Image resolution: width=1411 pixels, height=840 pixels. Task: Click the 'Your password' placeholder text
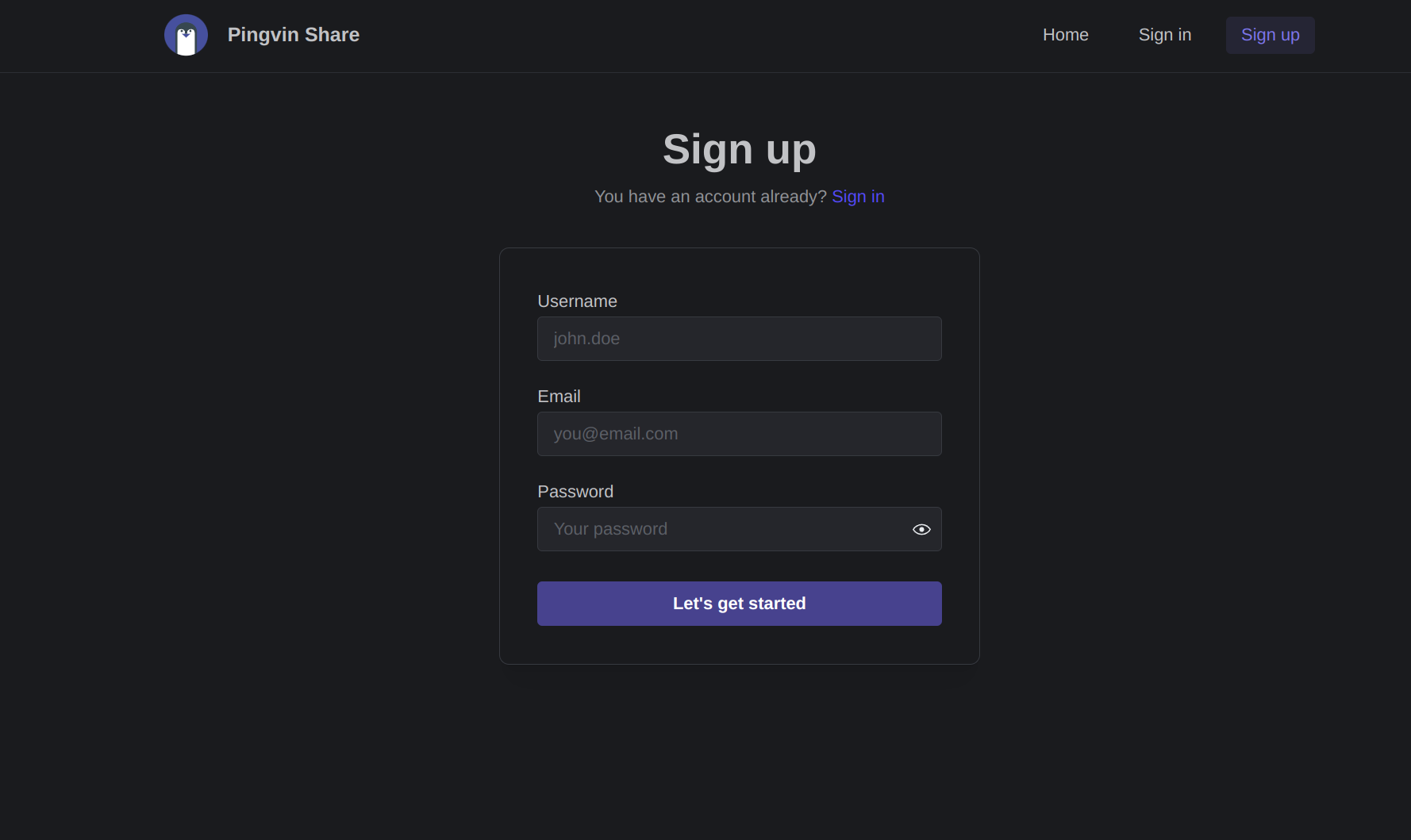610,529
